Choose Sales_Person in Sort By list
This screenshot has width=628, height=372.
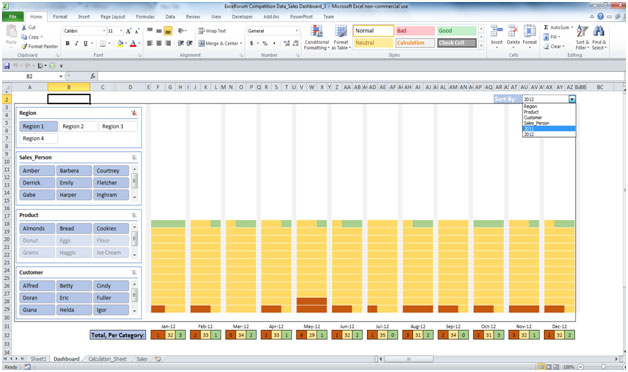pyautogui.click(x=549, y=123)
